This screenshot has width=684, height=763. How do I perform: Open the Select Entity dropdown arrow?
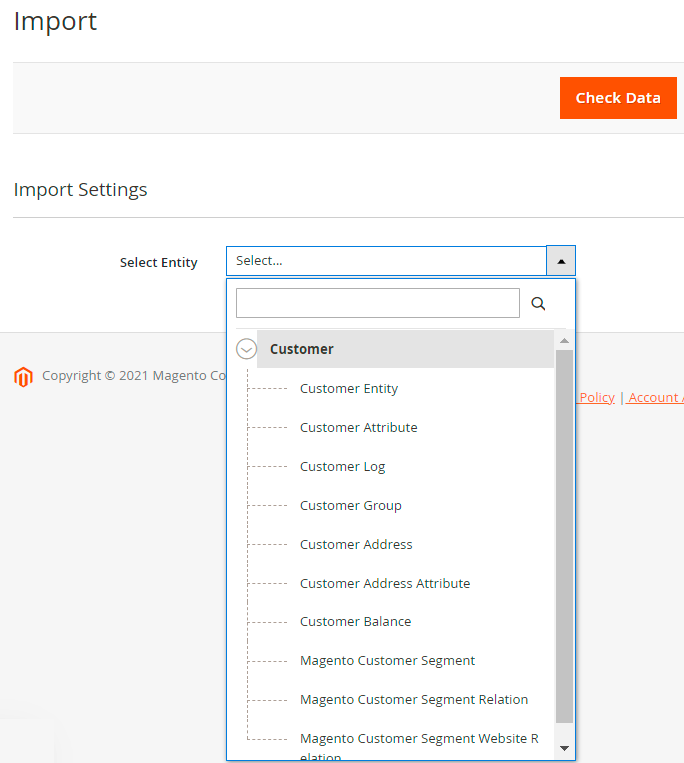click(x=561, y=261)
